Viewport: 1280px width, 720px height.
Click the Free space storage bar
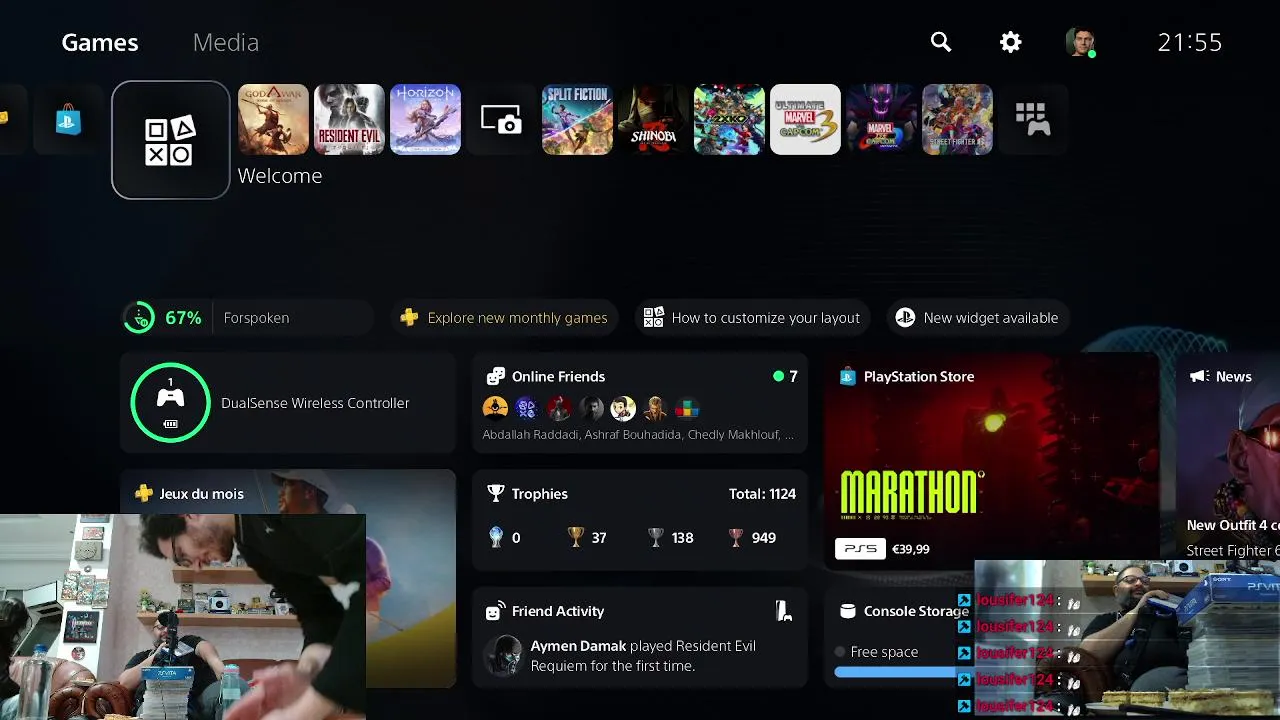tap(895, 673)
